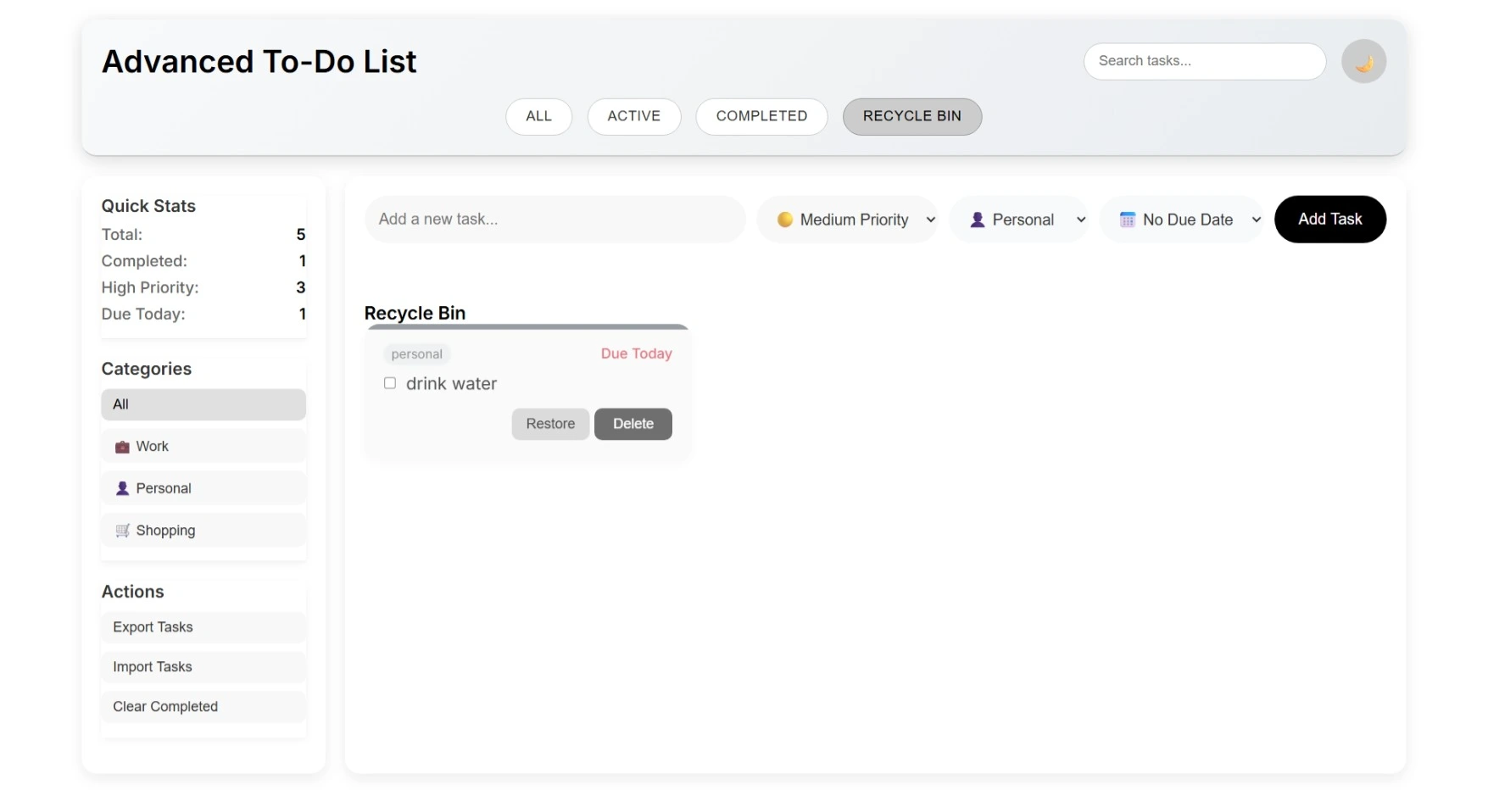Screen dimensions: 1488x812
Task: Expand the Personal category dropdown
Action: (x=1020, y=219)
